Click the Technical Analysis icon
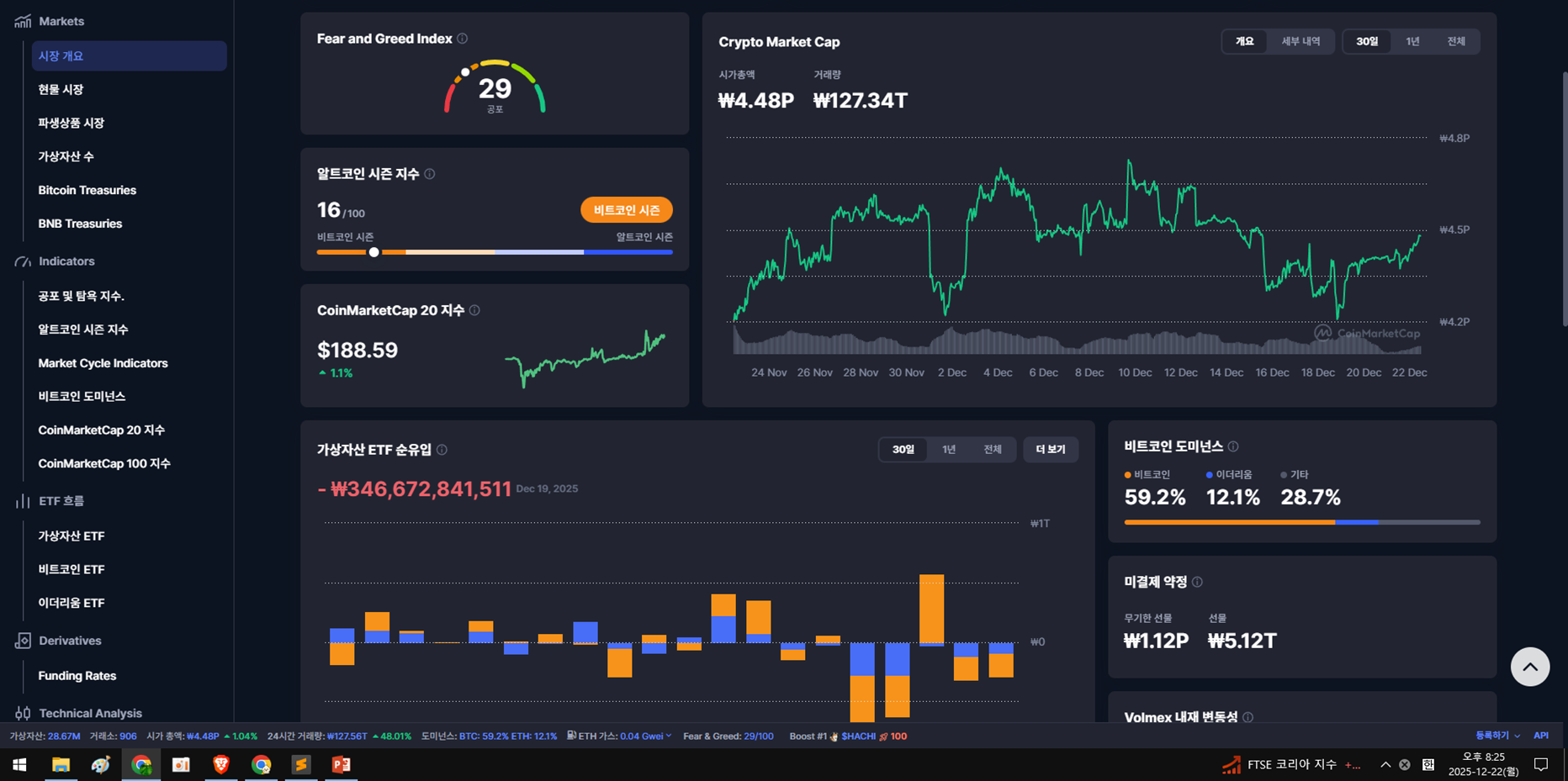Viewport: 1568px width, 781px height. pyautogui.click(x=23, y=713)
